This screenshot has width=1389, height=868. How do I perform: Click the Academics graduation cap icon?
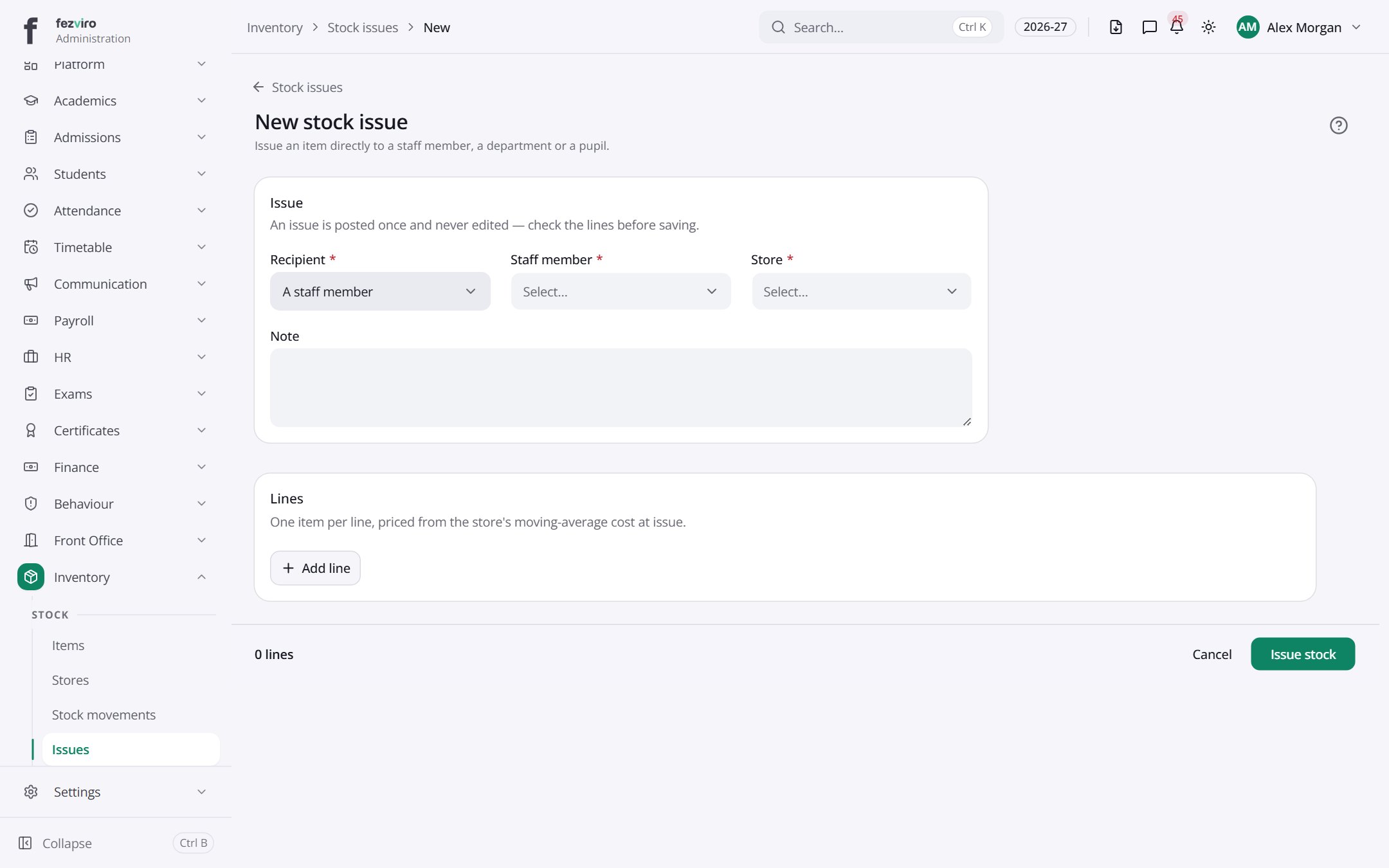click(31, 100)
